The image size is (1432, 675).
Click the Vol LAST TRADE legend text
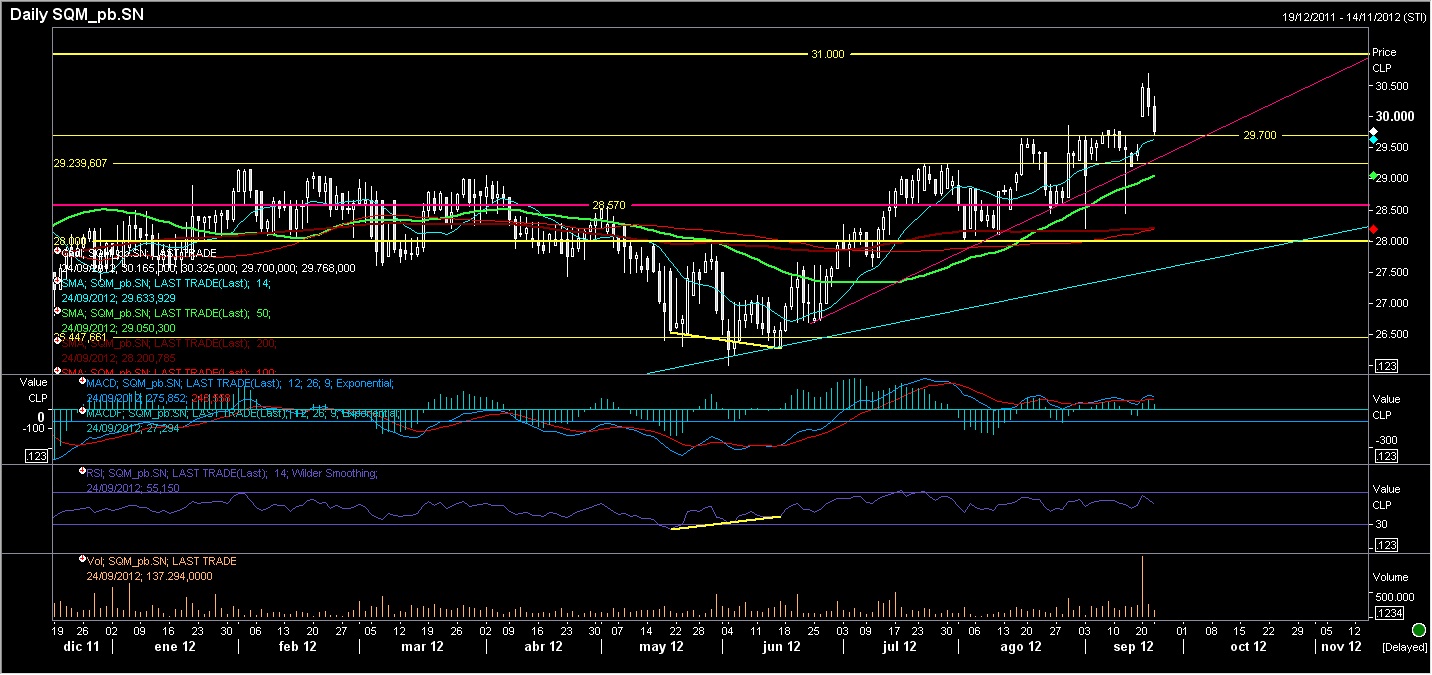pyautogui.click(x=162, y=561)
